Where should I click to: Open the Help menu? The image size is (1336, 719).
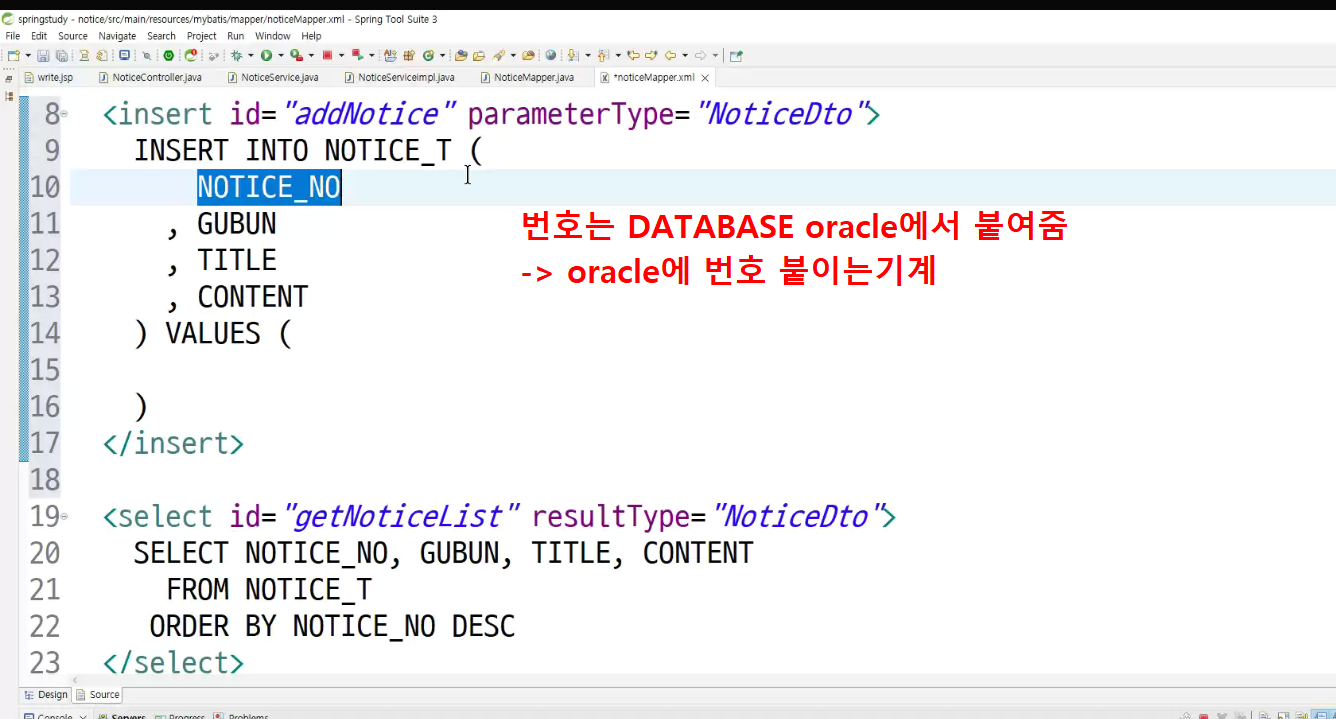click(x=312, y=36)
